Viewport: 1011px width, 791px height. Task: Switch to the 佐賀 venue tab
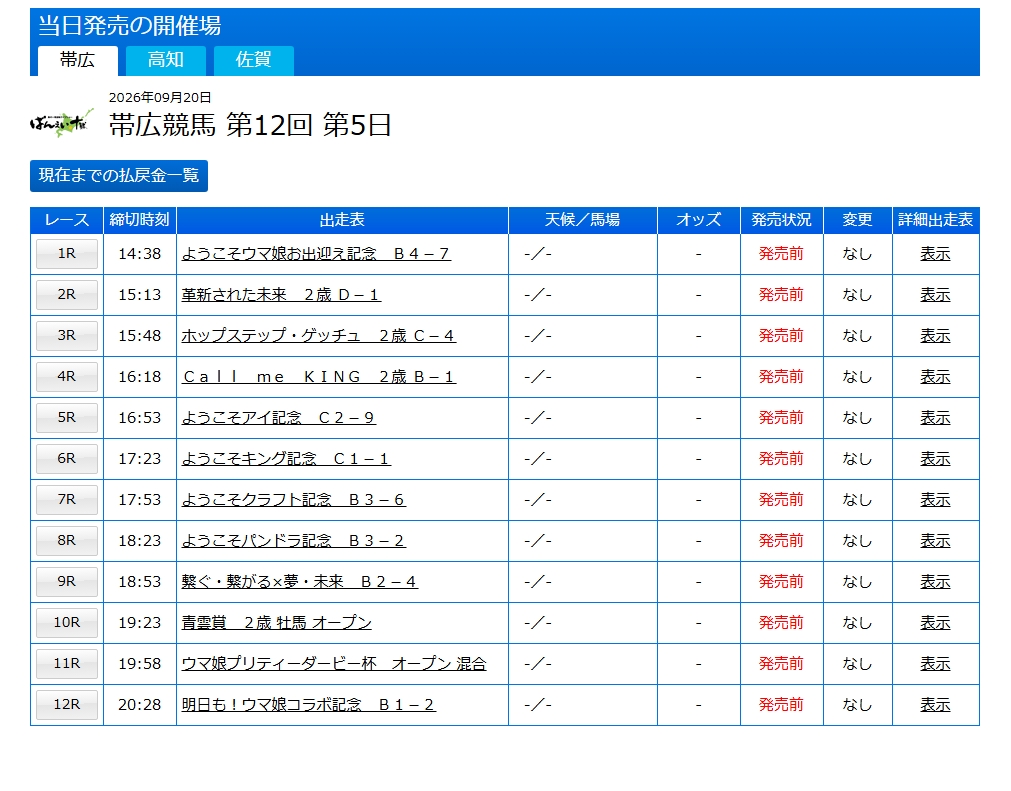[253, 61]
